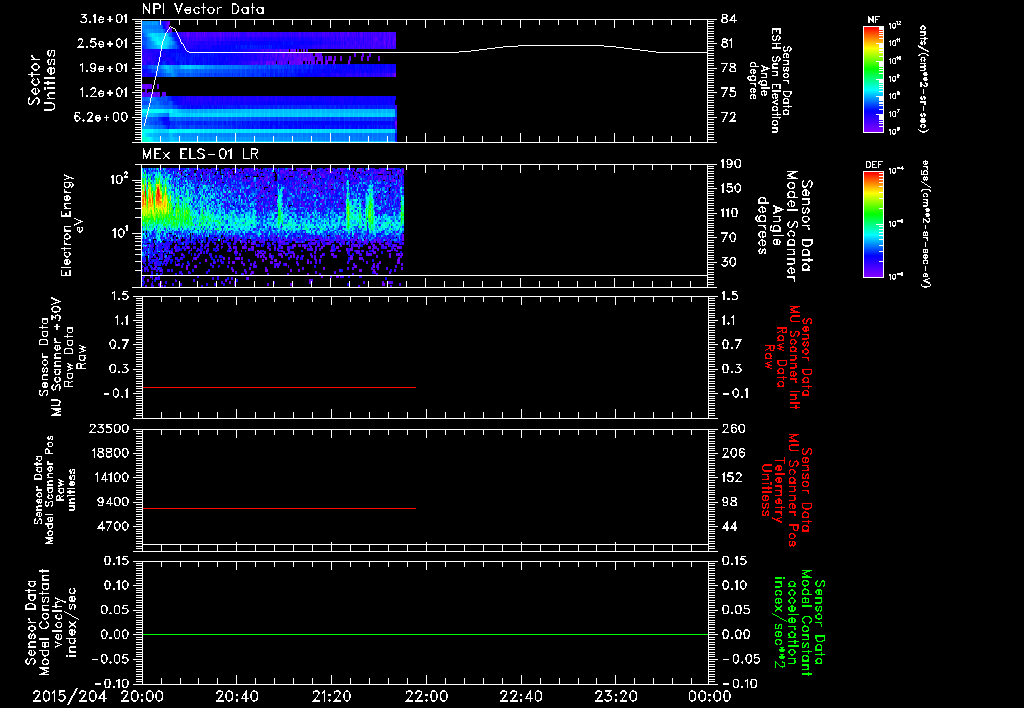Click the '2.5e+01' sector tick value
The width and height of the screenshot is (1024, 708).
pos(103,43)
